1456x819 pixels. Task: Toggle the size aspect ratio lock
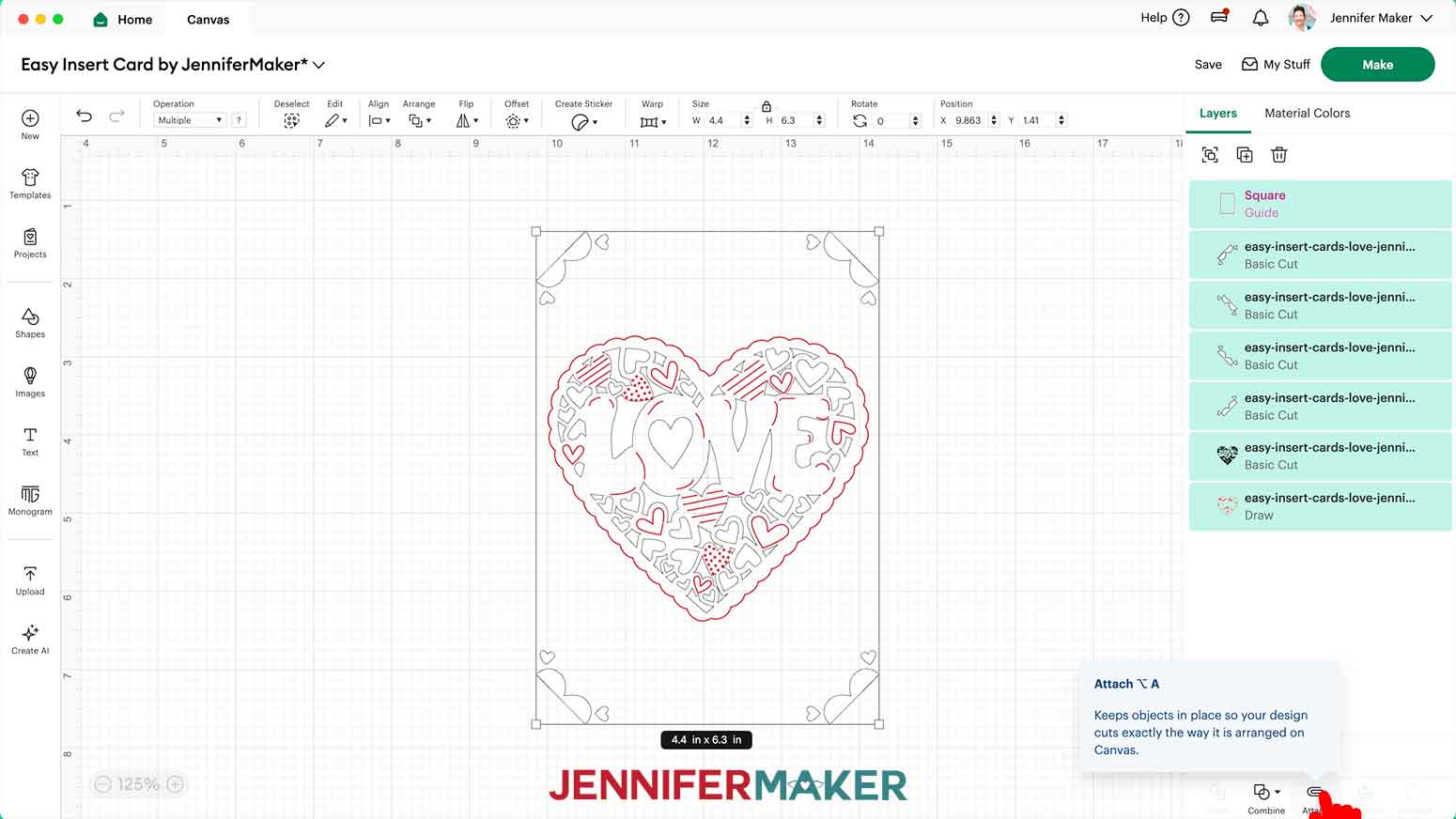tap(767, 106)
